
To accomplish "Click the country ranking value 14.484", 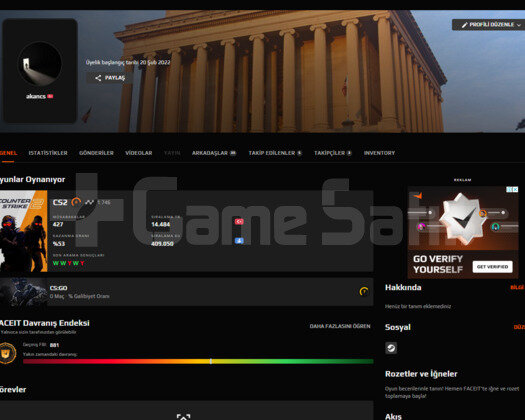I will (160, 224).
